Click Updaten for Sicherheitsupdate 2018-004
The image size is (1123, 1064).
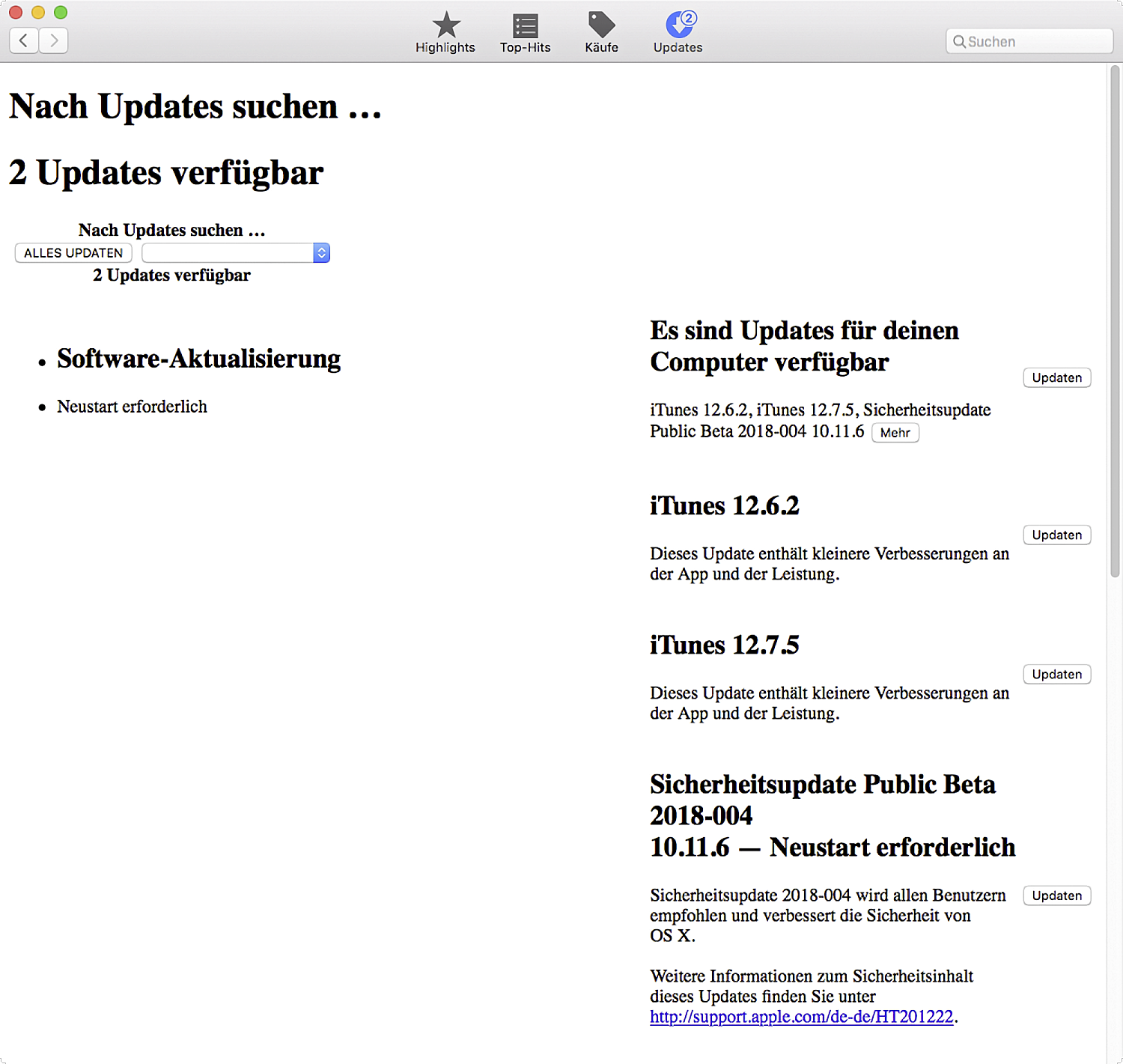coord(1056,896)
